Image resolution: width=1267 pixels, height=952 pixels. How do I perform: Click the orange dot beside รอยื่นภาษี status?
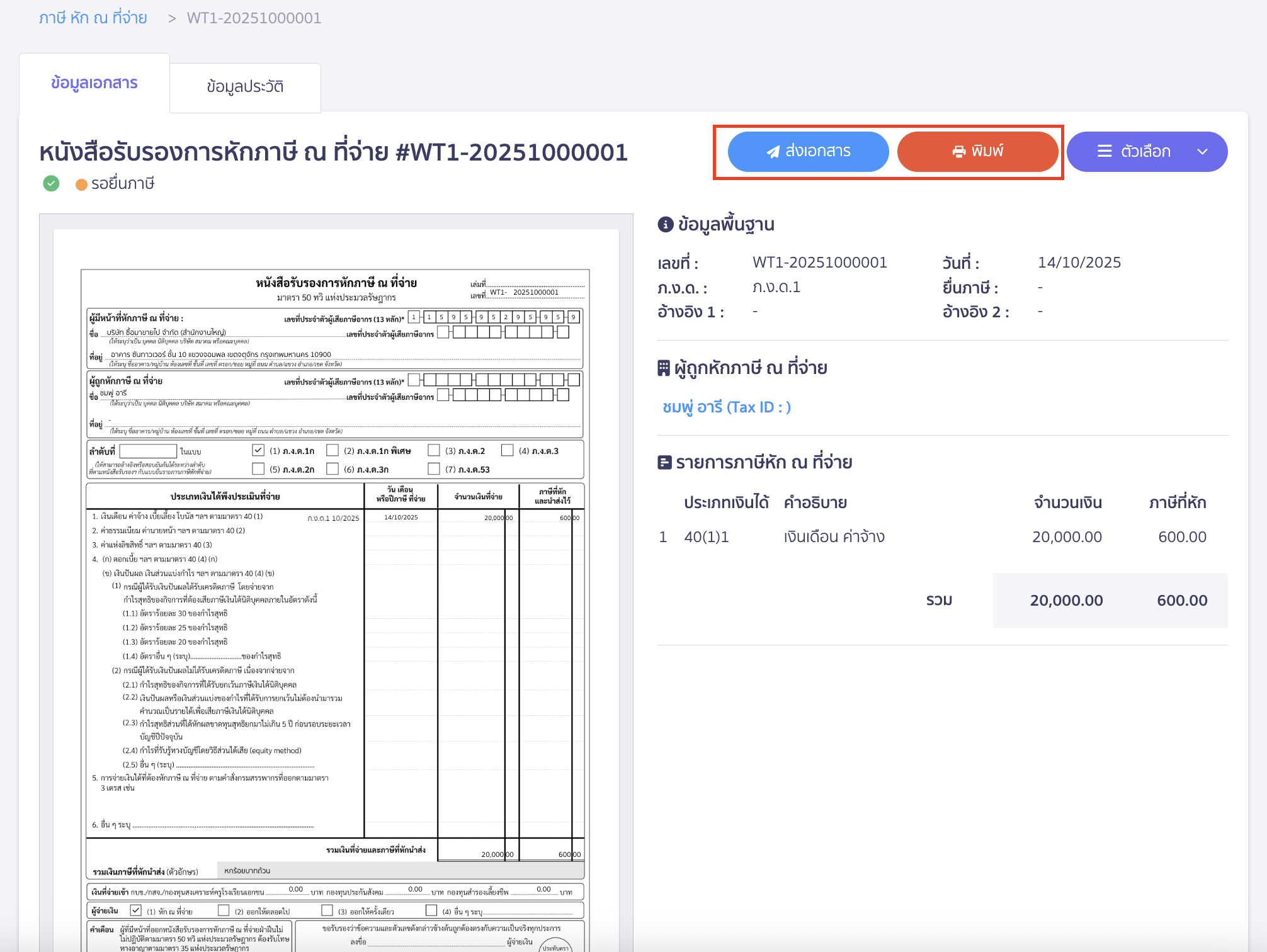pos(81,183)
